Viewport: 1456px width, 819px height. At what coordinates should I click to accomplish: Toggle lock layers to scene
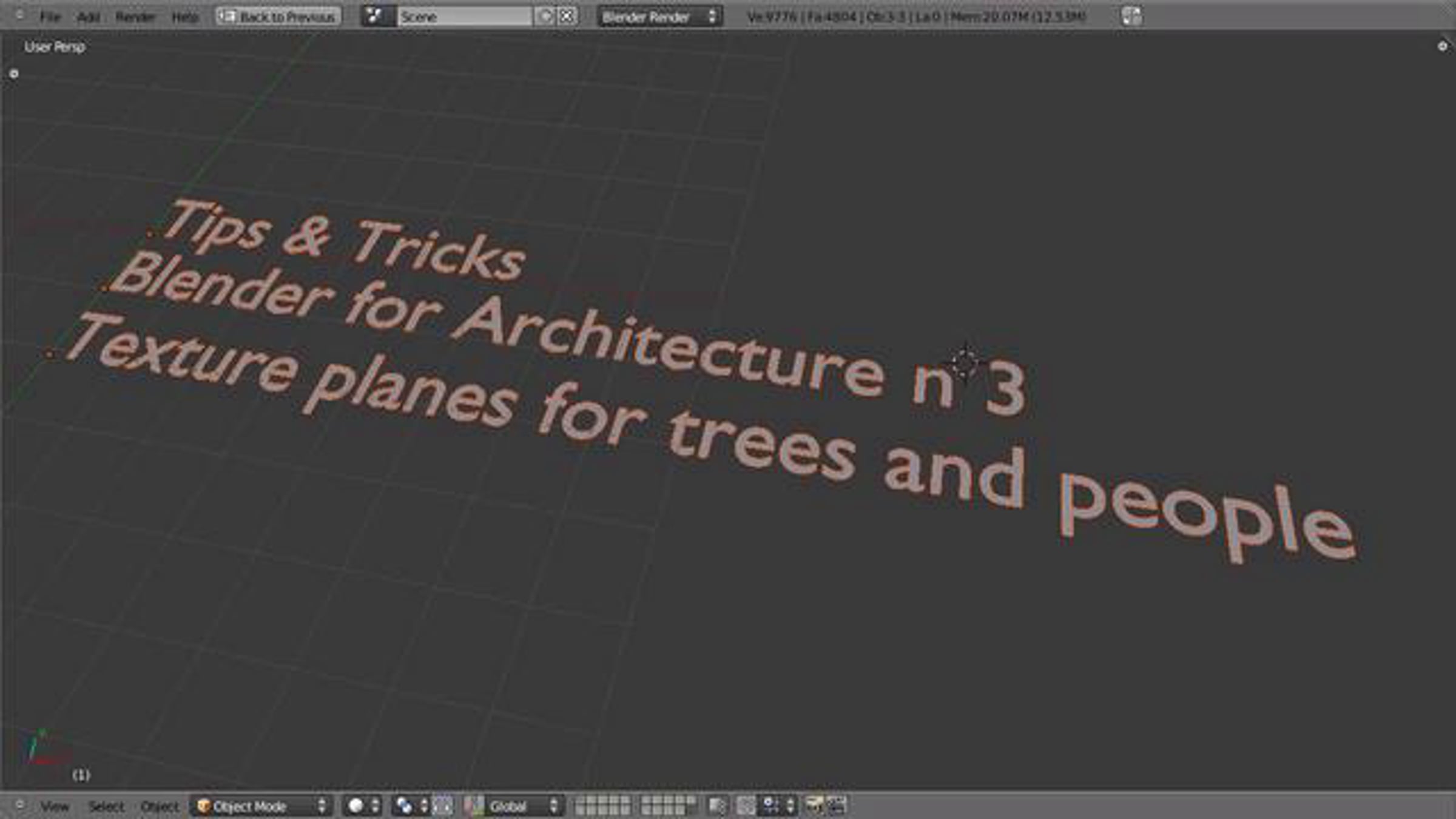pyautogui.click(x=717, y=806)
